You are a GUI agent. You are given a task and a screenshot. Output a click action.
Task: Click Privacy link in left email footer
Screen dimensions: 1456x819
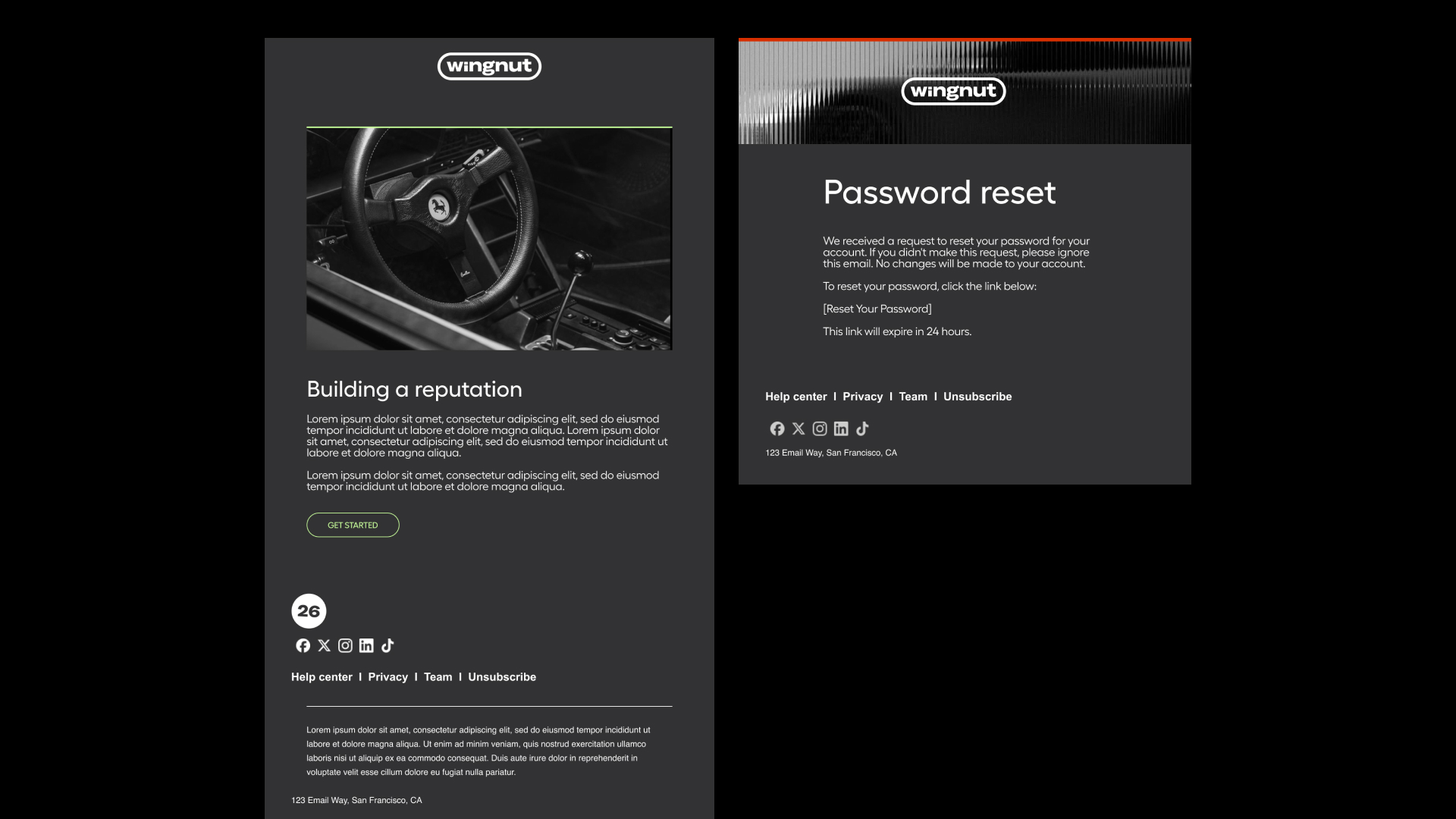tap(388, 676)
